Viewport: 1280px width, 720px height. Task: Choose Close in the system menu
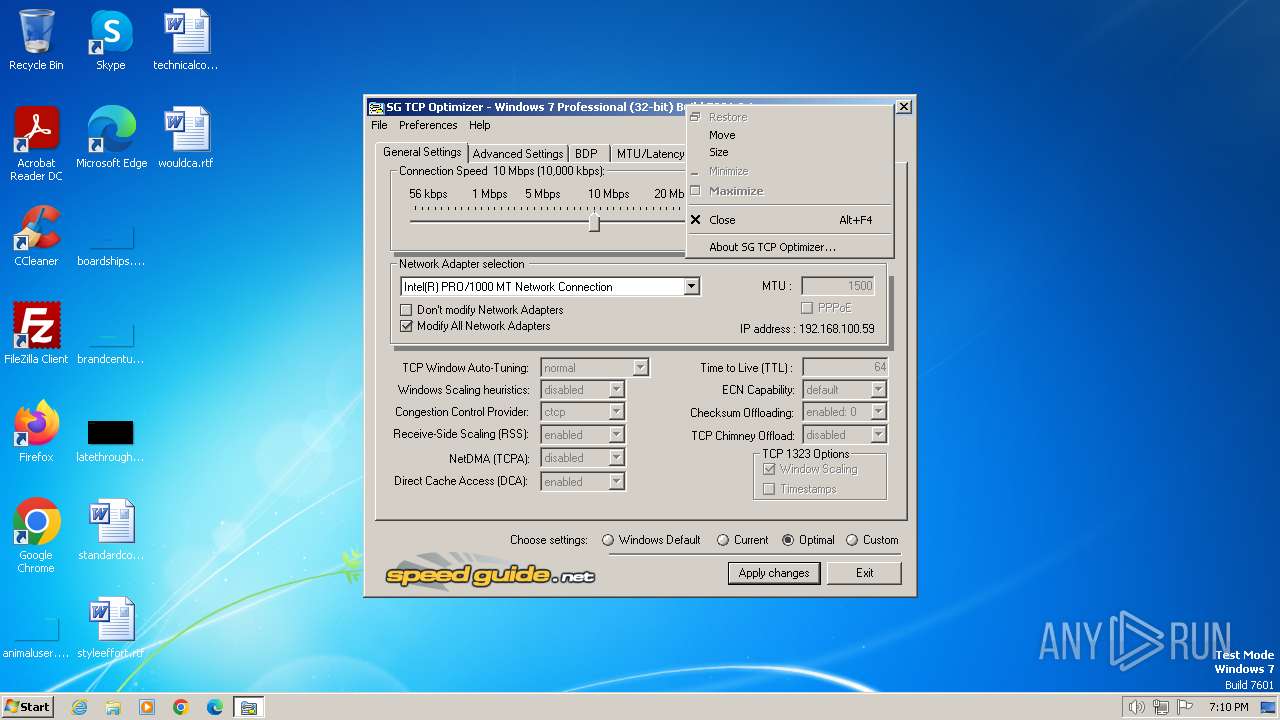[788, 220]
